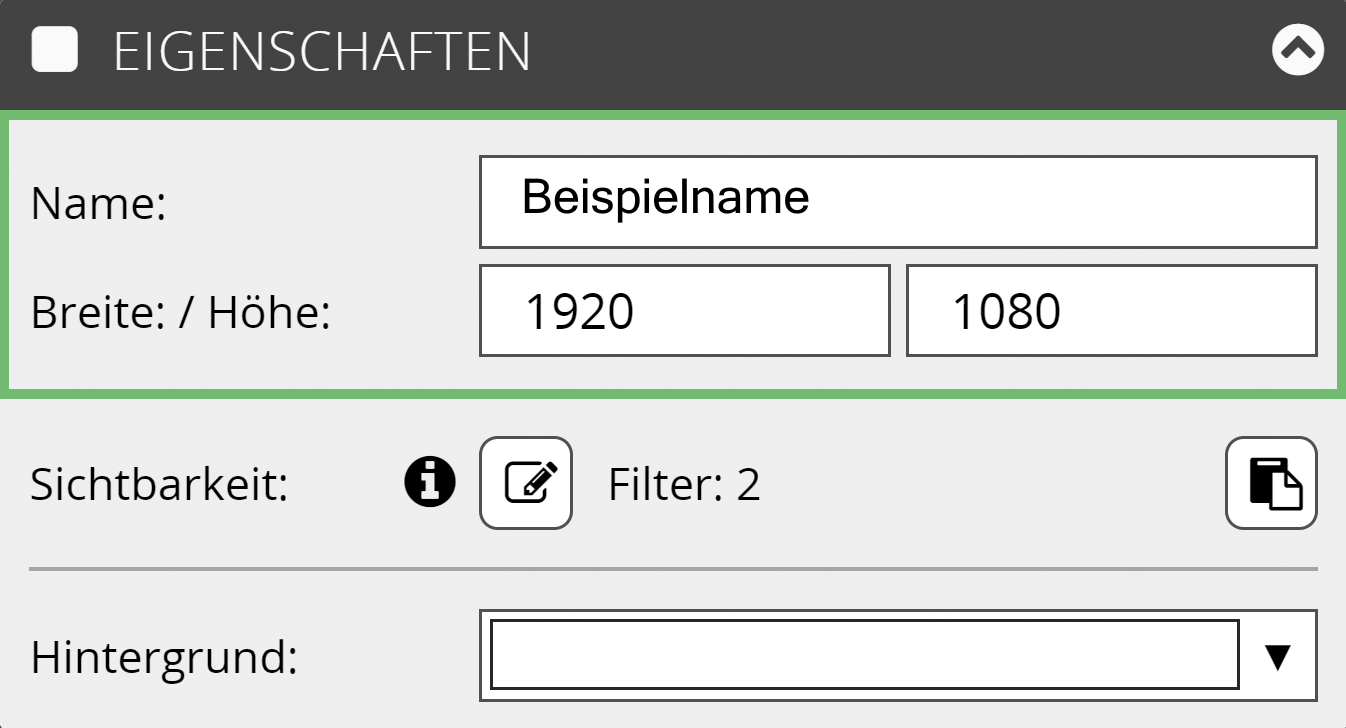Click the white square icon beside EIGENSCHAFTEN

(x=55, y=50)
